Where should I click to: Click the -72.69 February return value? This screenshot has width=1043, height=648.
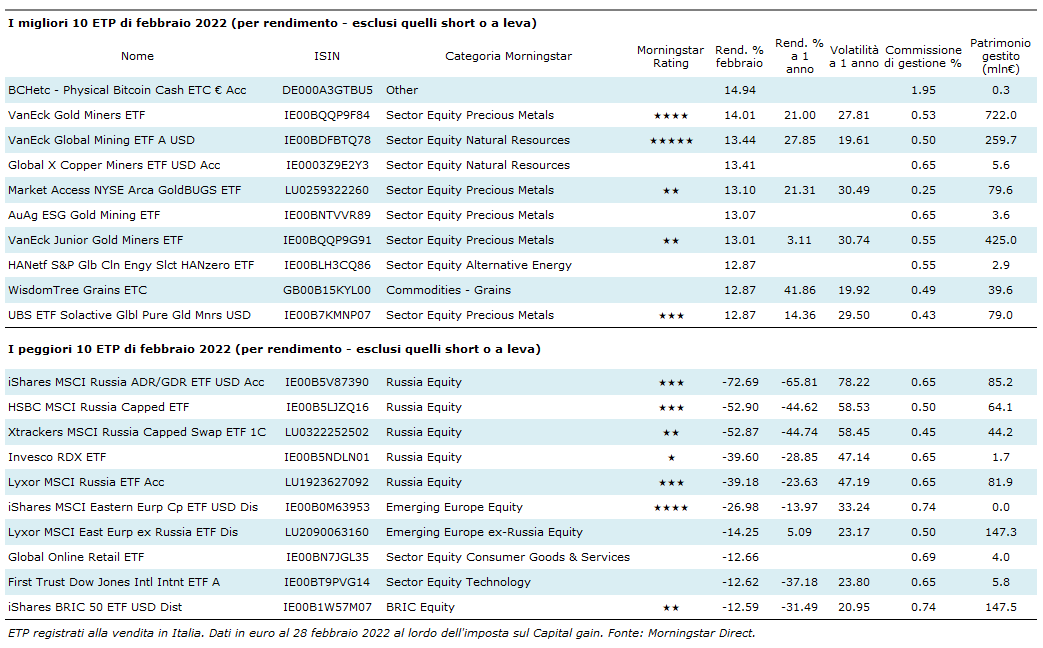(740, 382)
